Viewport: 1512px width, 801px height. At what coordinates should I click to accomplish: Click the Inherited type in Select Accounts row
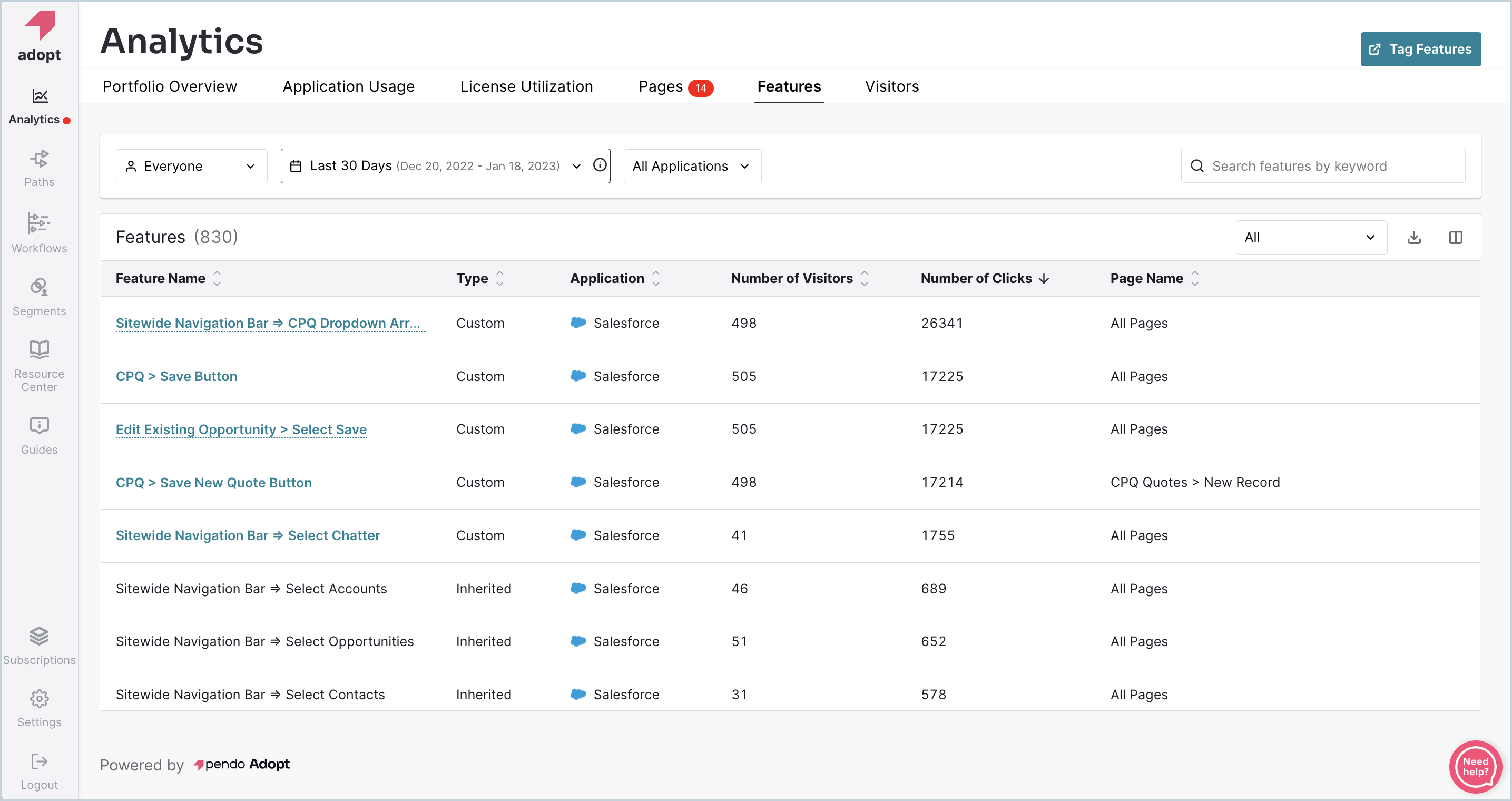pyautogui.click(x=484, y=589)
